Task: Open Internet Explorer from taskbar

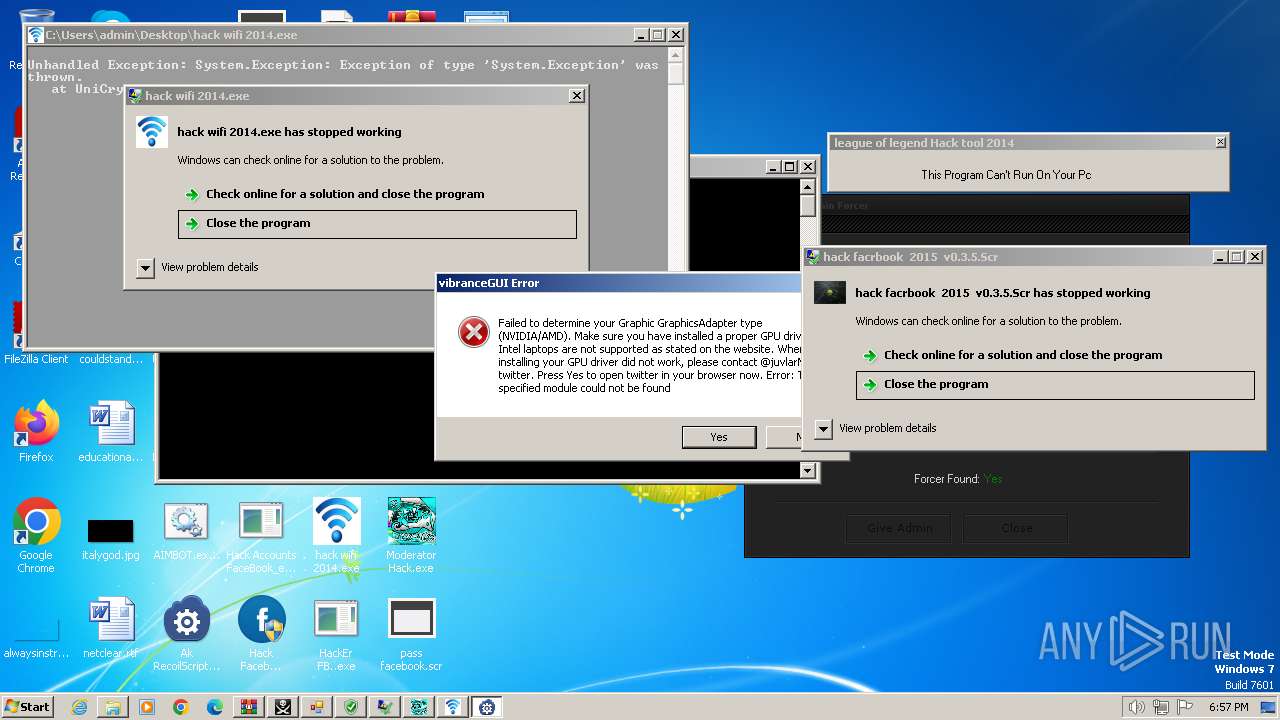Action: click(x=80, y=707)
